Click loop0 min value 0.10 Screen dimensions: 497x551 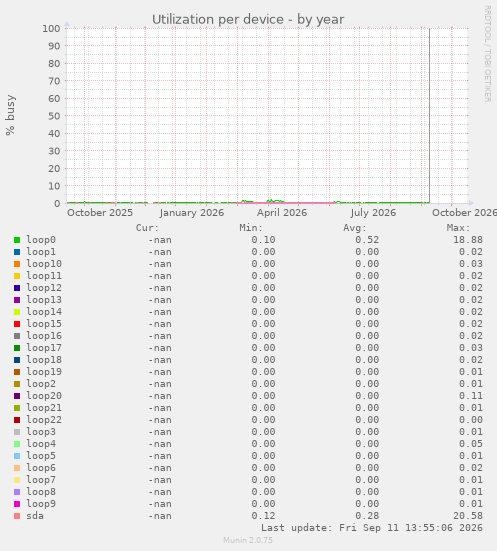pyautogui.click(x=263, y=240)
